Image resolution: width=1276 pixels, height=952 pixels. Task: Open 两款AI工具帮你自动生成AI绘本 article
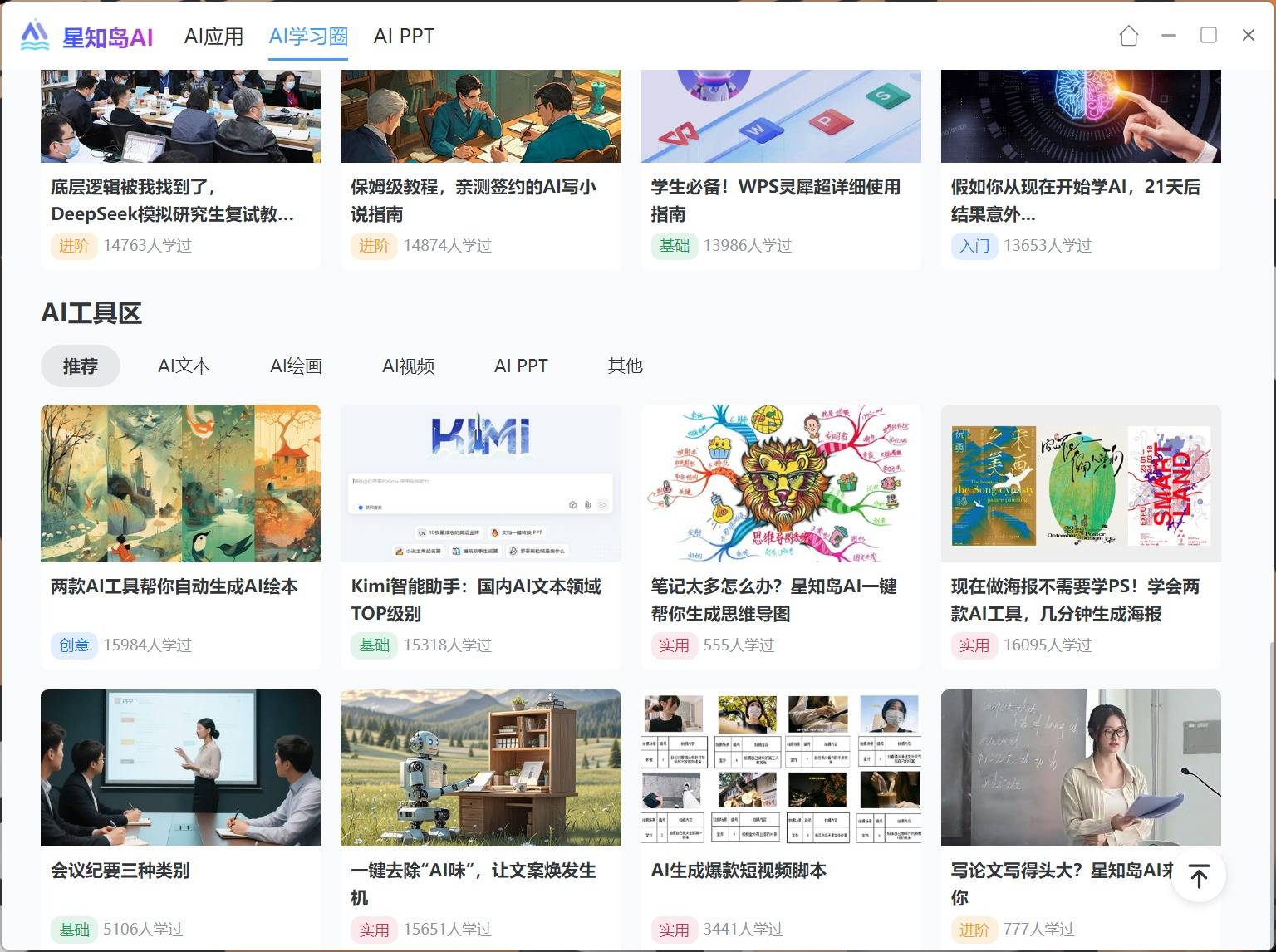[x=174, y=586]
